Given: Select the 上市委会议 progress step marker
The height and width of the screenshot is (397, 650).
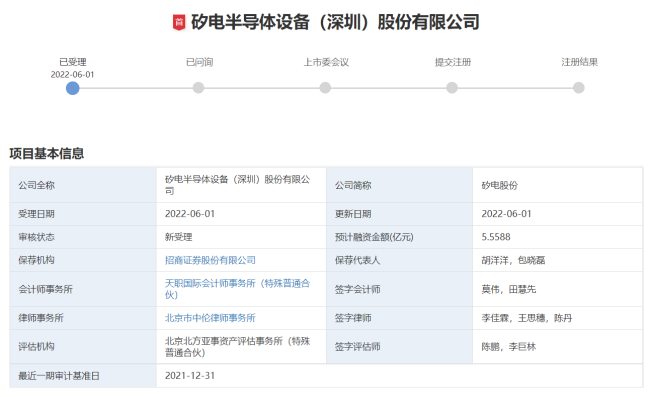Looking at the screenshot, I should coord(325,88).
